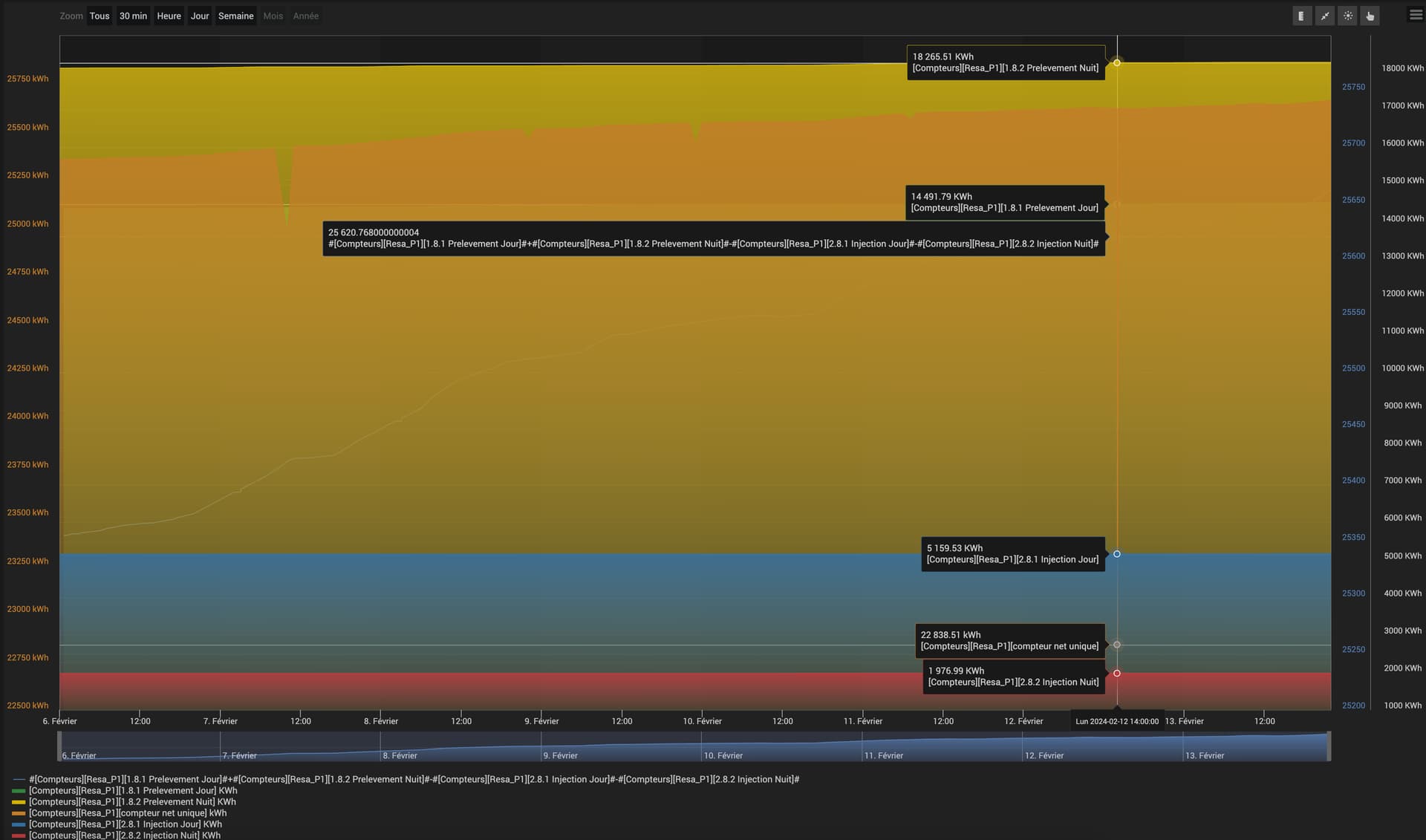Select the Tous zoom range
Viewport: 1426px width, 840px height.
pyautogui.click(x=100, y=16)
